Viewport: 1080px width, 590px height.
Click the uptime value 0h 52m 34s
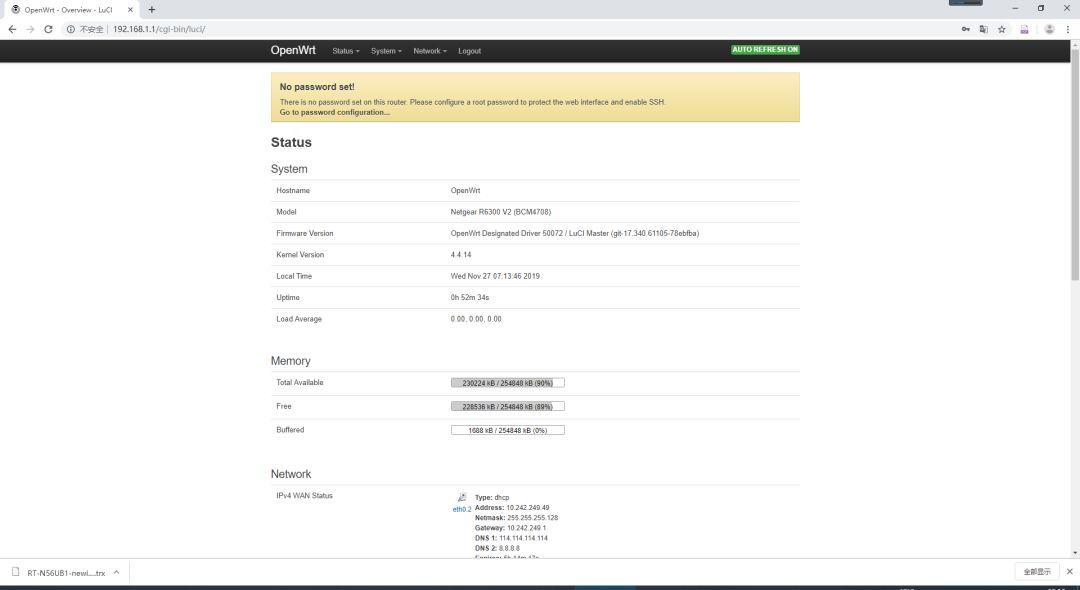pyautogui.click(x=470, y=297)
